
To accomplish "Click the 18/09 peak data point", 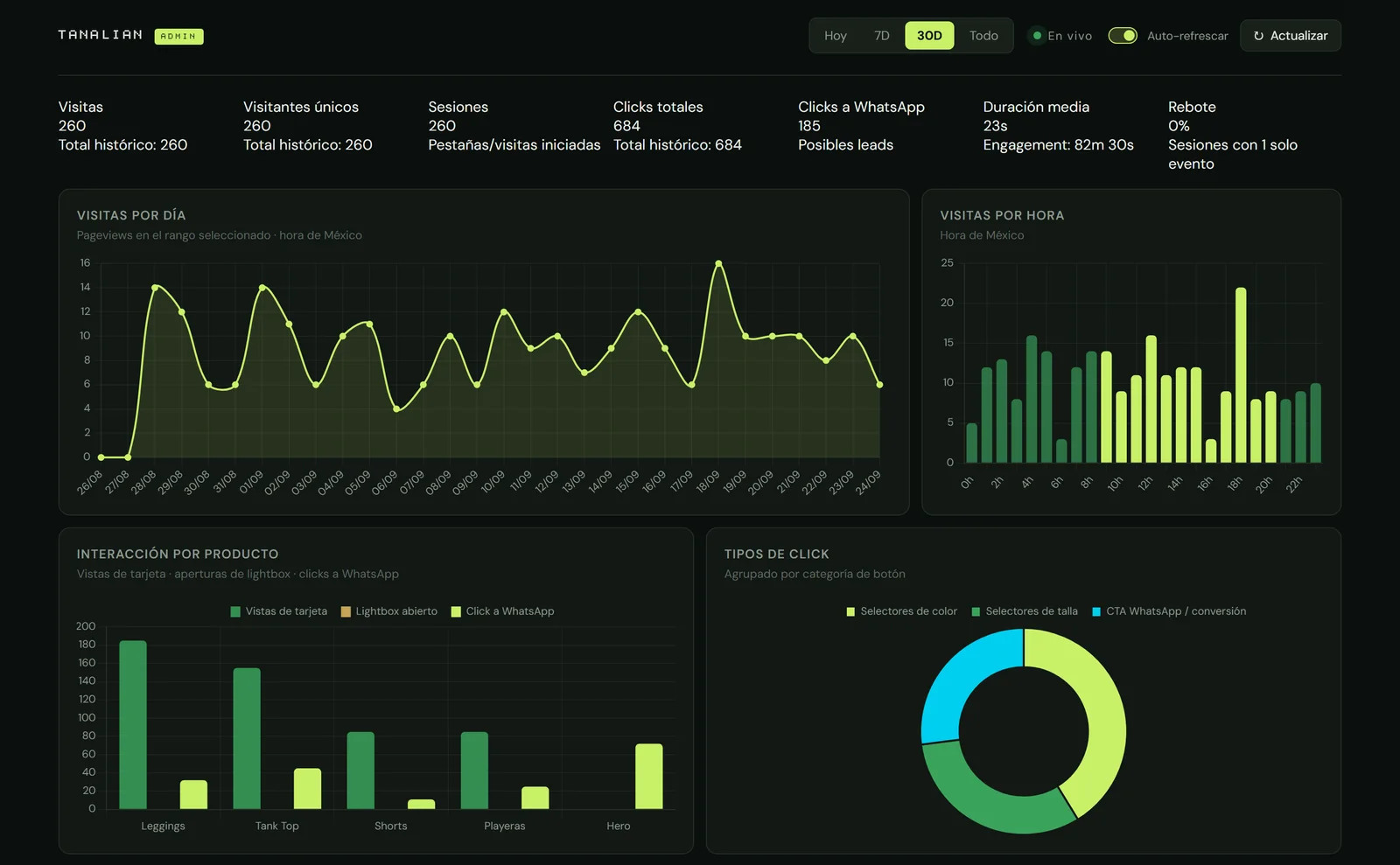I will [718, 263].
